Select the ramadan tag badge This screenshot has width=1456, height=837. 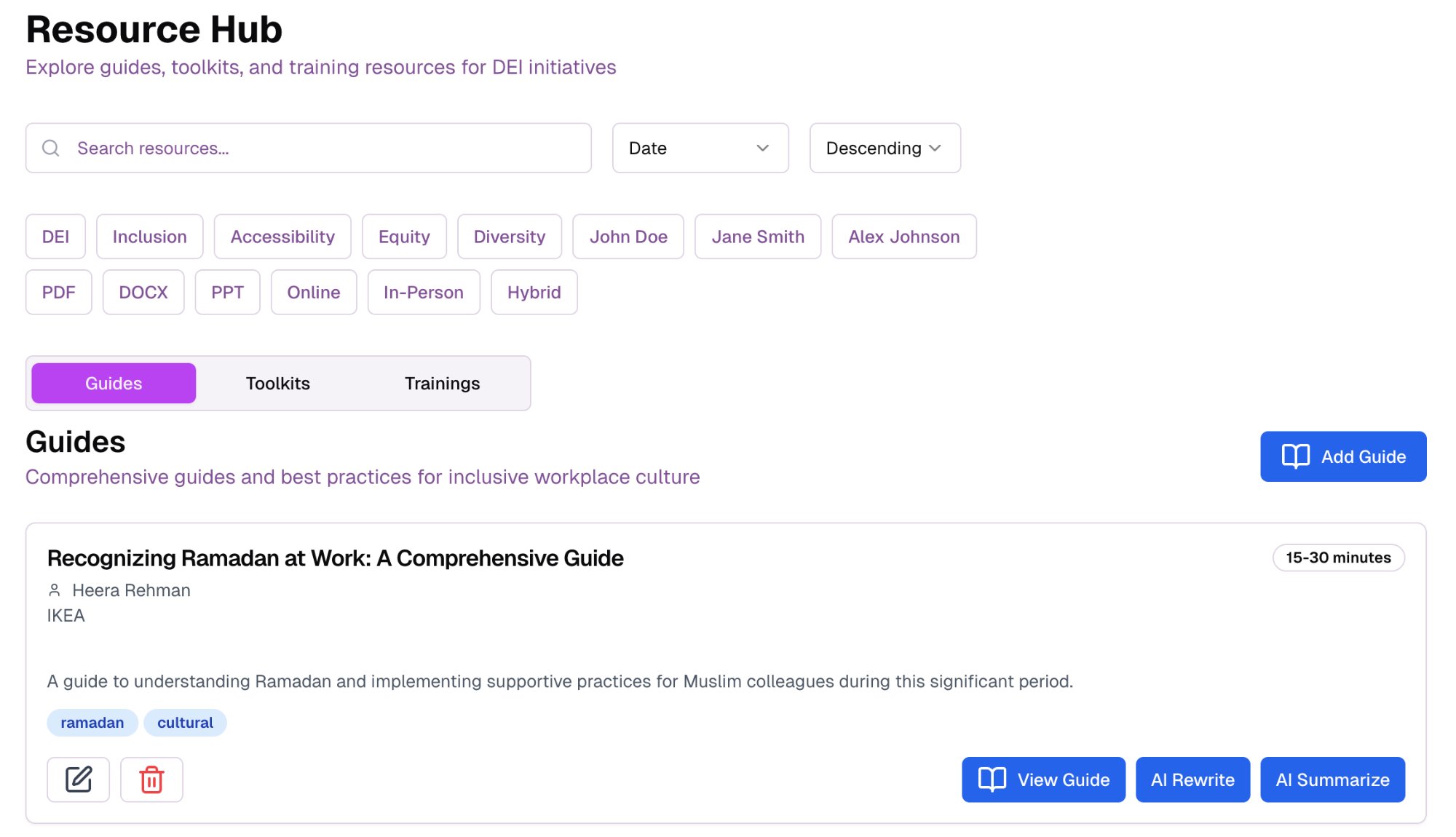(x=92, y=723)
